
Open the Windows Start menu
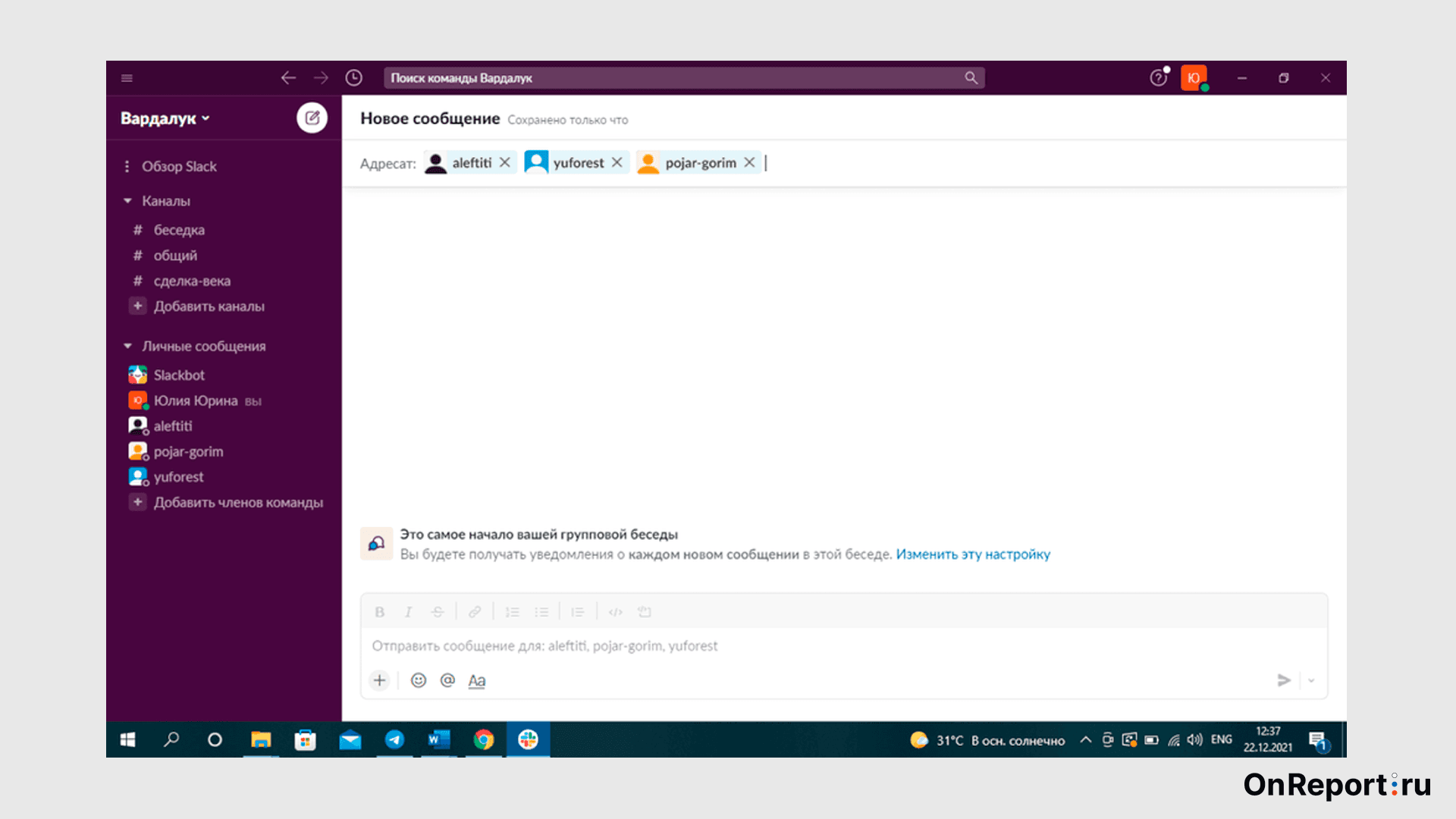[127, 739]
